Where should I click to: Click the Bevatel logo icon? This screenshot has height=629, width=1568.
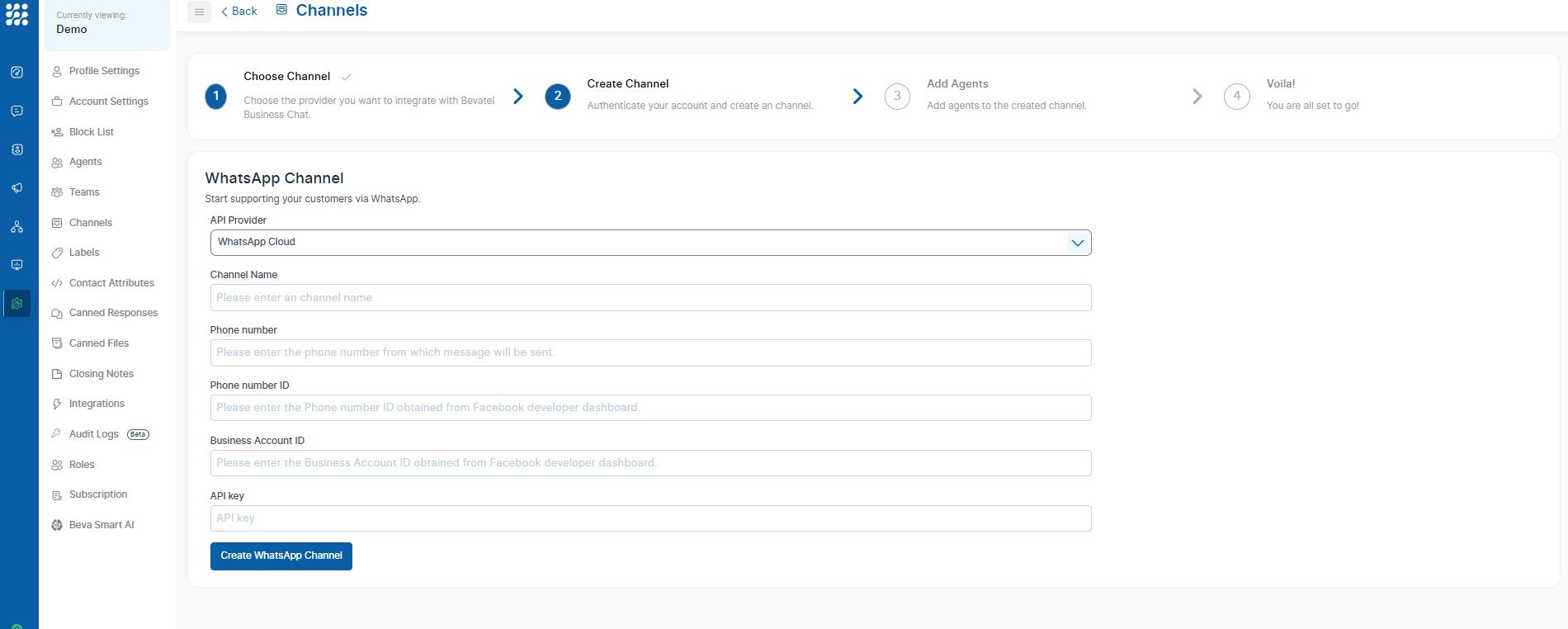17,14
